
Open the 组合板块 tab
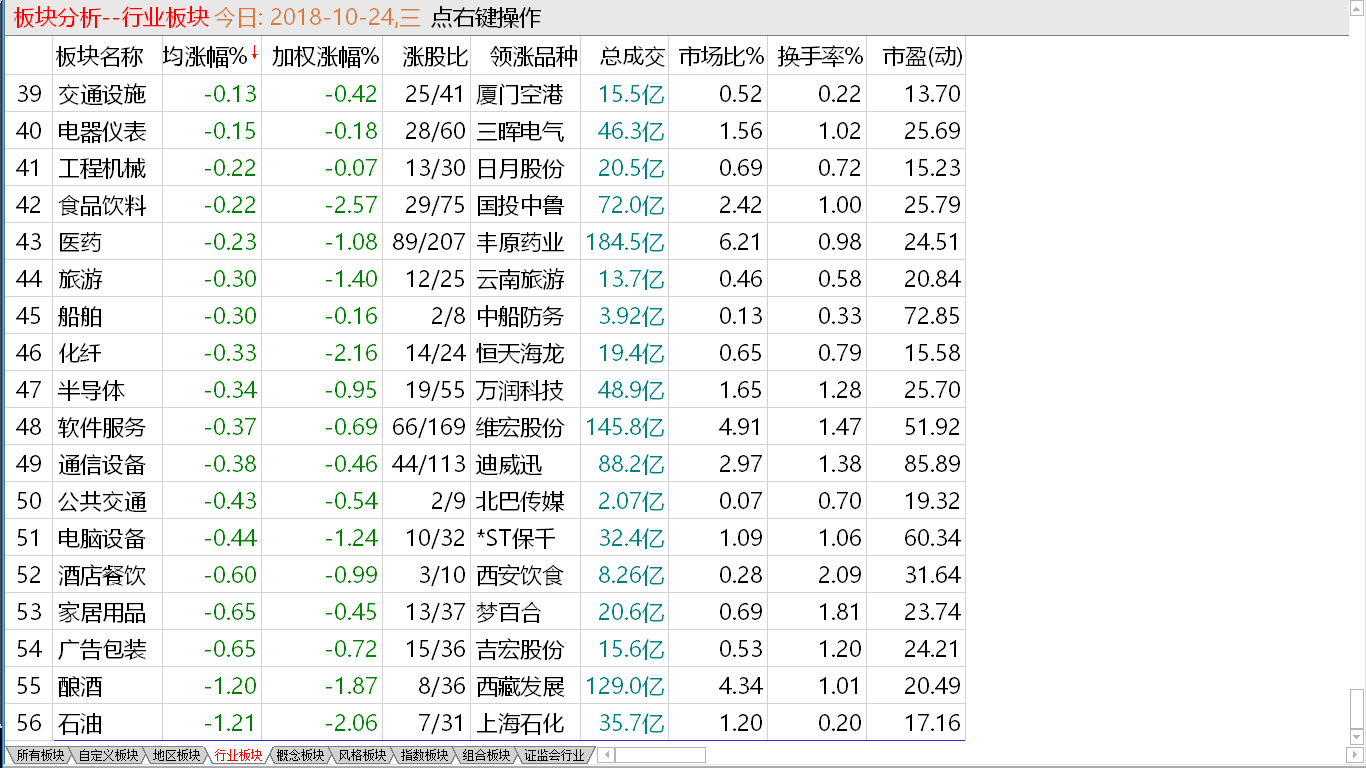[485, 755]
